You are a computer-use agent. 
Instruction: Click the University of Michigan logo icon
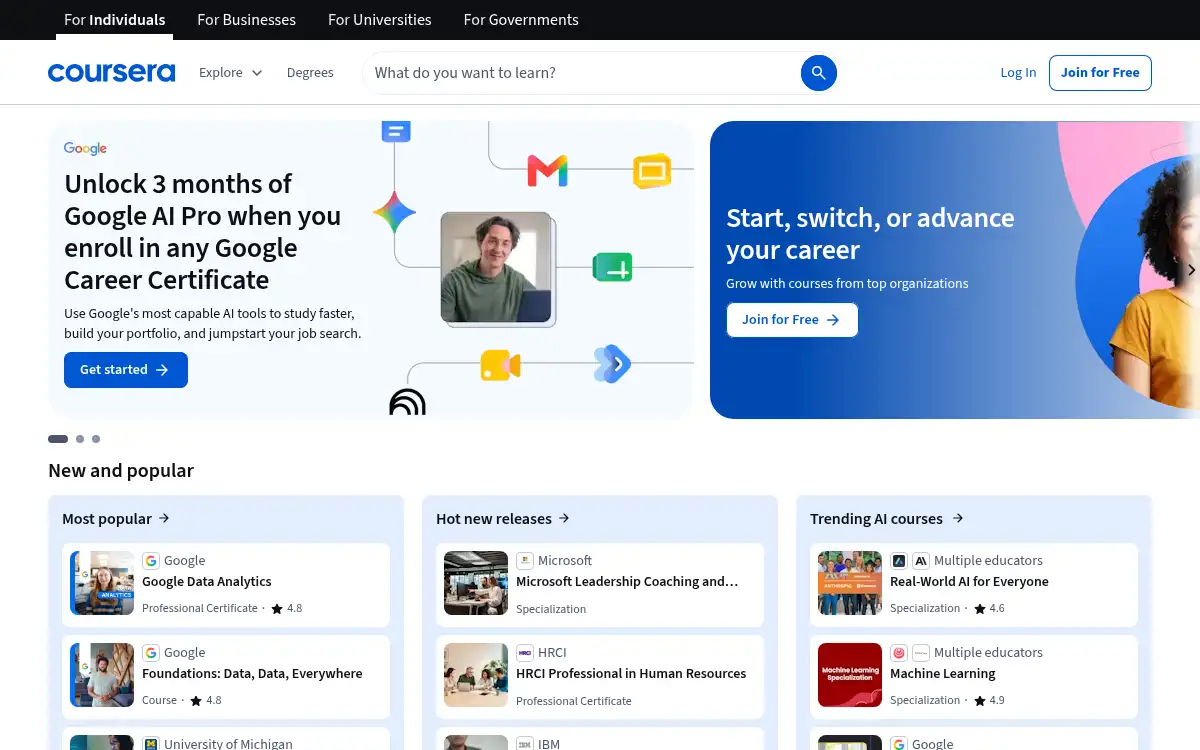[x=151, y=744]
